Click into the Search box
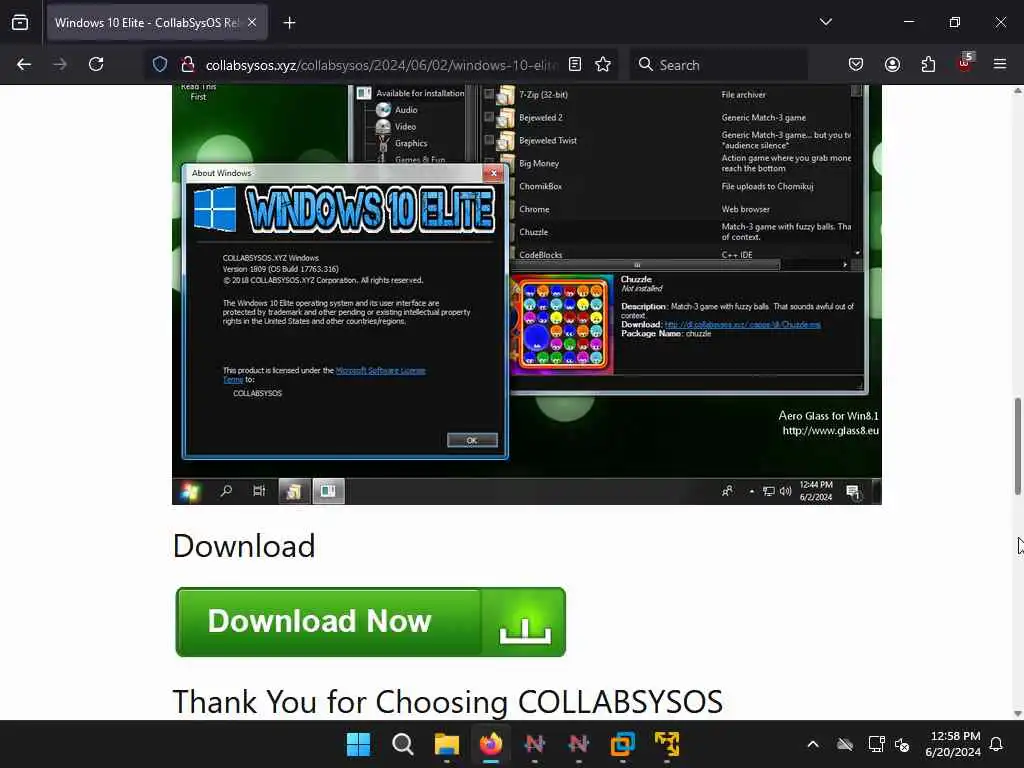1024x768 pixels. pos(718,65)
